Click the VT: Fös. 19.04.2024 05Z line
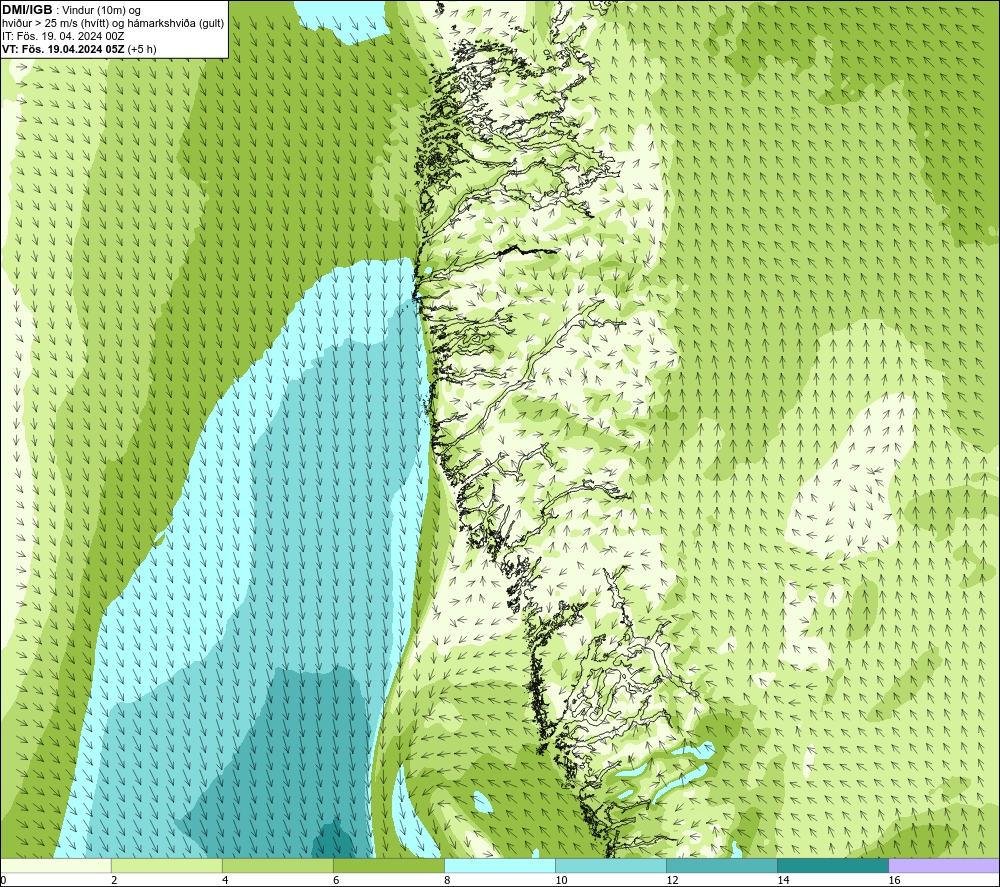The height and width of the screenshot is (887, 1000). tap(79, 49)
